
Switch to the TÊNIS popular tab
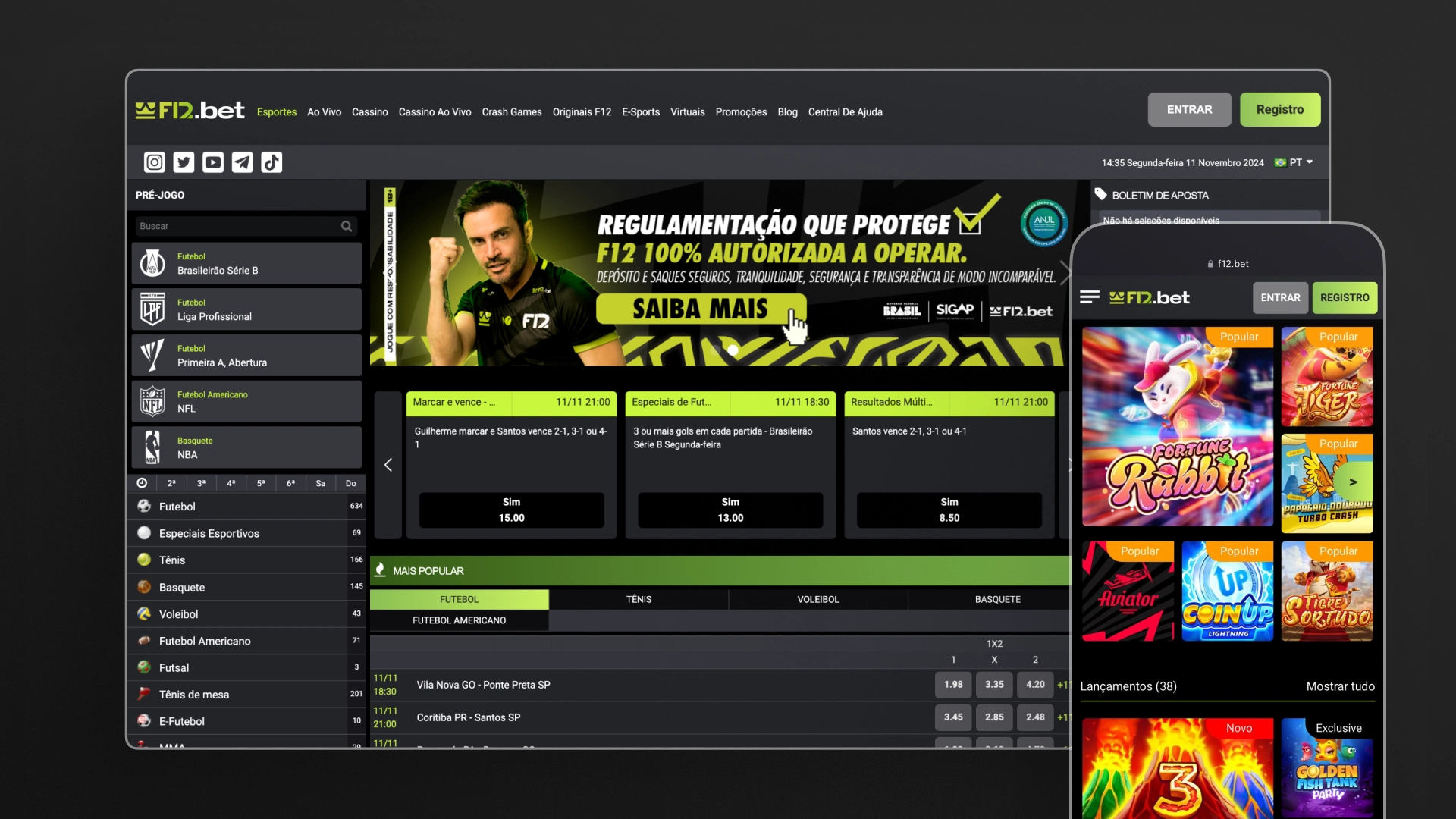click(639, 599)
